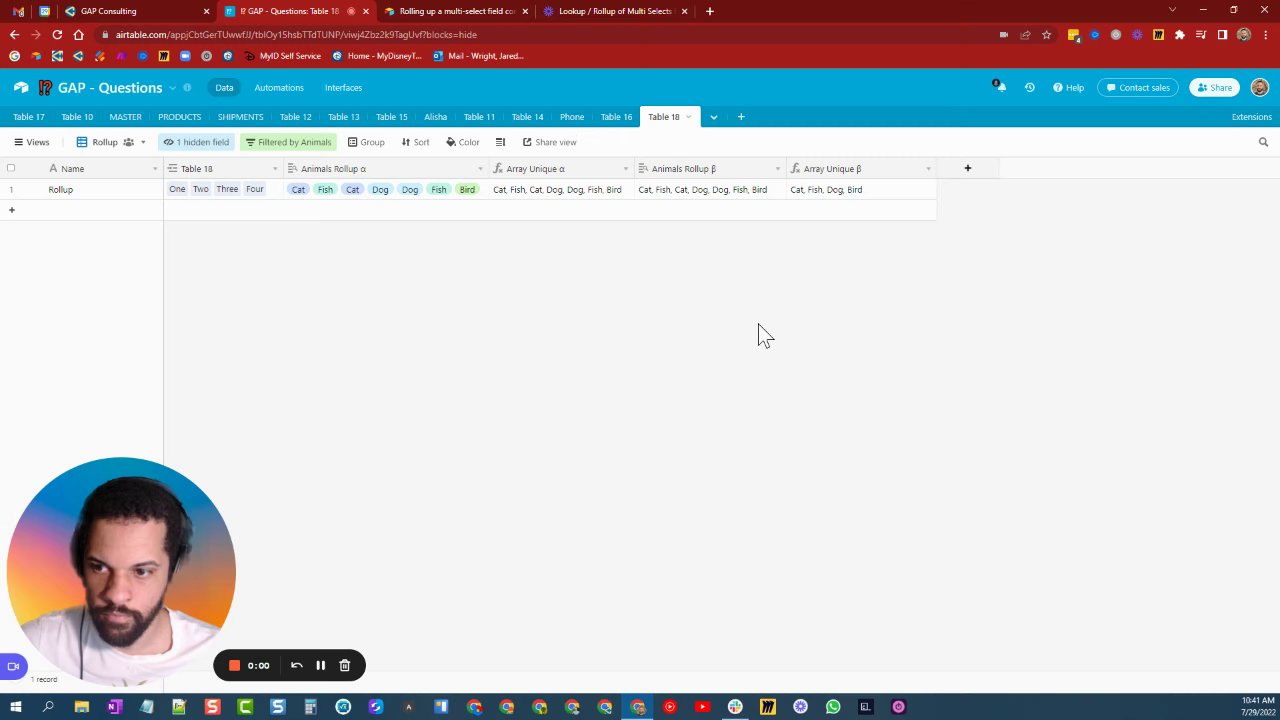Open WhatsApp from the taskbar
This screenshot has width=1280, height=720.
833,707
